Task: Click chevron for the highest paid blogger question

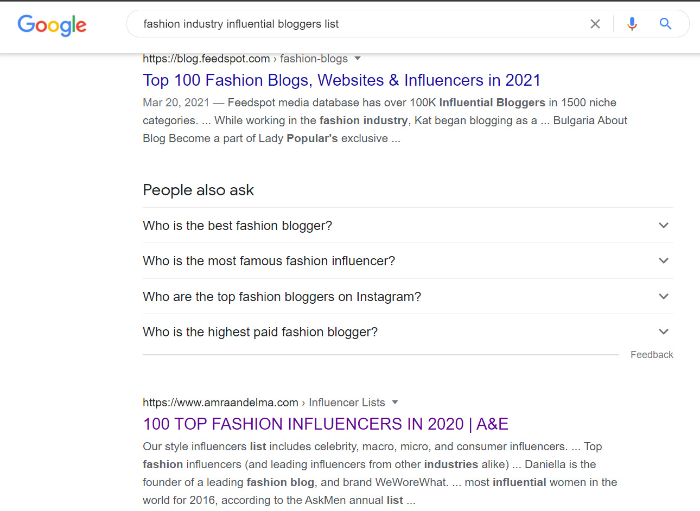Action: (x=664, y=332)
